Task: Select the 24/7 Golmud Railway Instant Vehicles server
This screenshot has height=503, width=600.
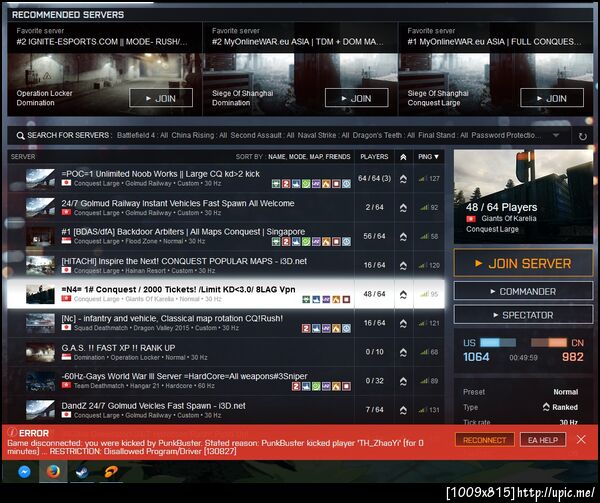Action: tap(226, 208)
